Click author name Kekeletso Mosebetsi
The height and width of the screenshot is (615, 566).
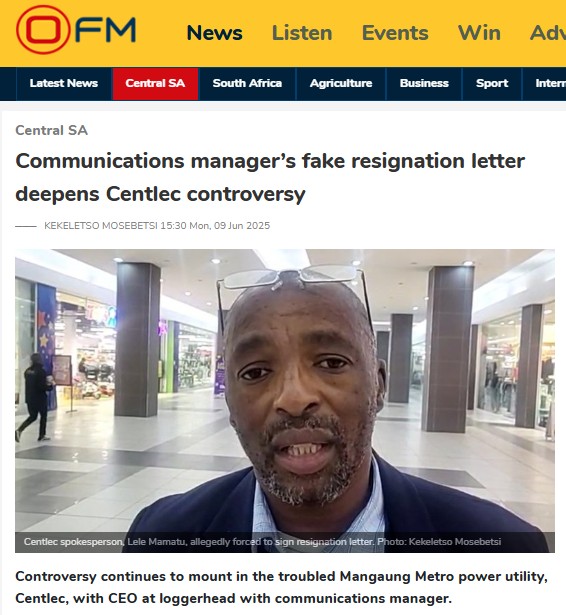click(x=101, y=226)
